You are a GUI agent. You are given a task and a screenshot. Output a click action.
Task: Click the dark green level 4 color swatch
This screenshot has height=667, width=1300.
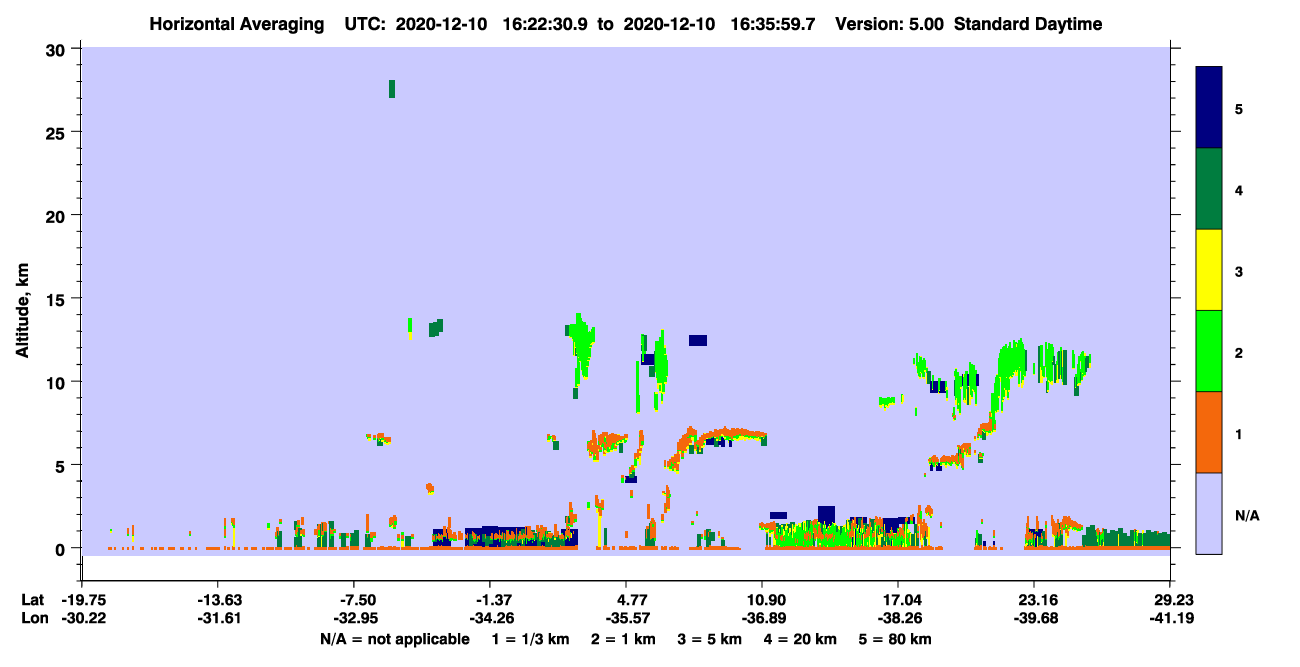pos(1209,189)
